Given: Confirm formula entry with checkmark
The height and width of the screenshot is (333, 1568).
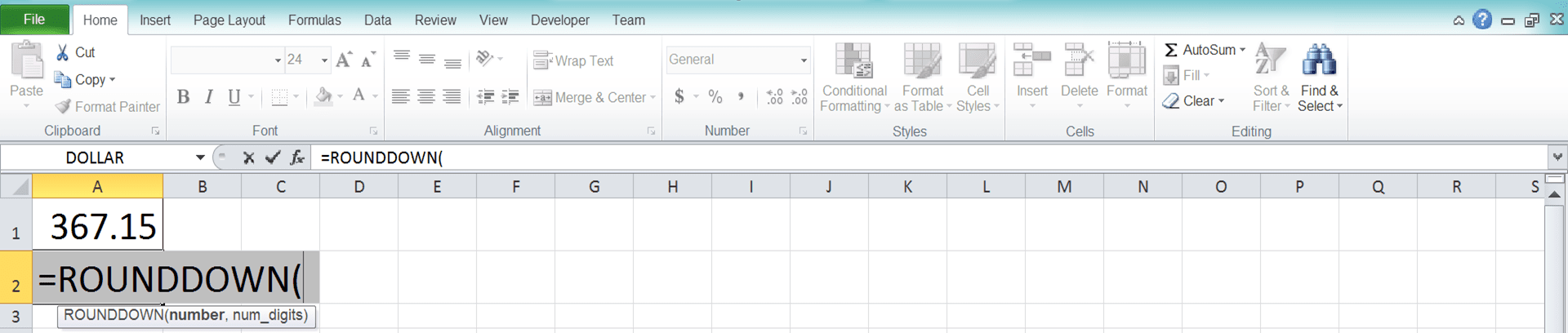Looking at the screenshot, I should tap(273, 158).
